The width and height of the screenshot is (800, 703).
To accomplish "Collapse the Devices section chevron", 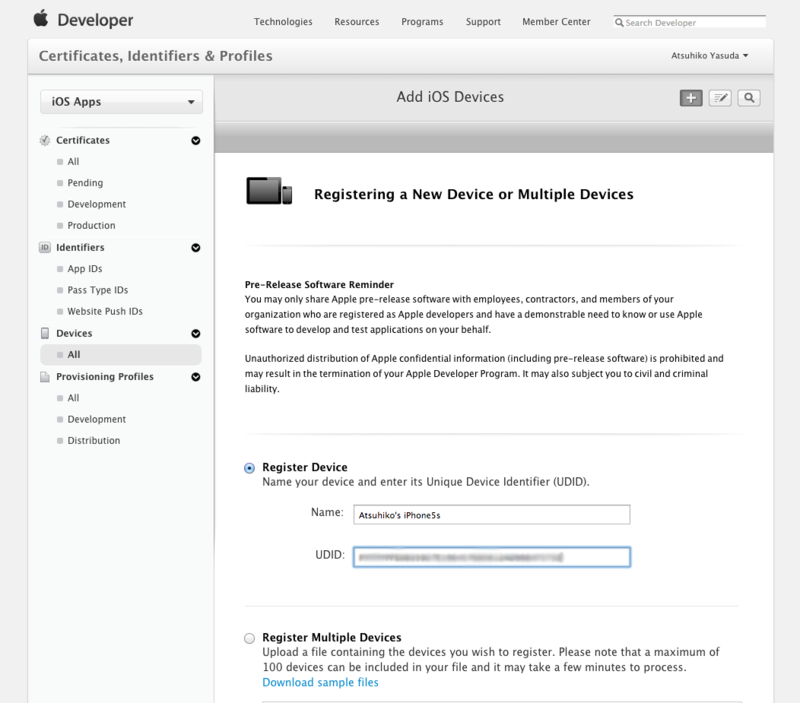I will 195,333.
